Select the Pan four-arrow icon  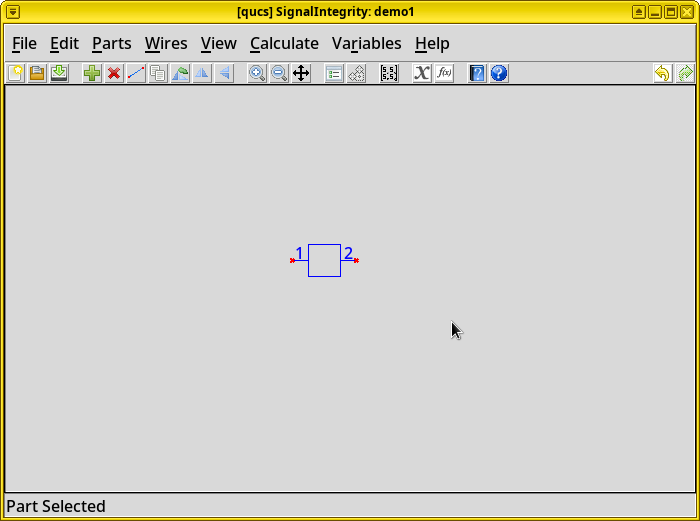301,73
